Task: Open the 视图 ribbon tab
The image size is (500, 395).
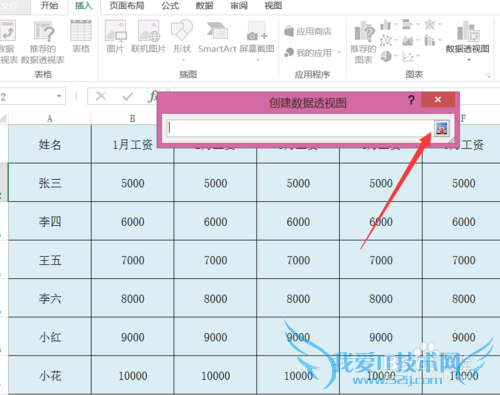Action: point(273,6)
